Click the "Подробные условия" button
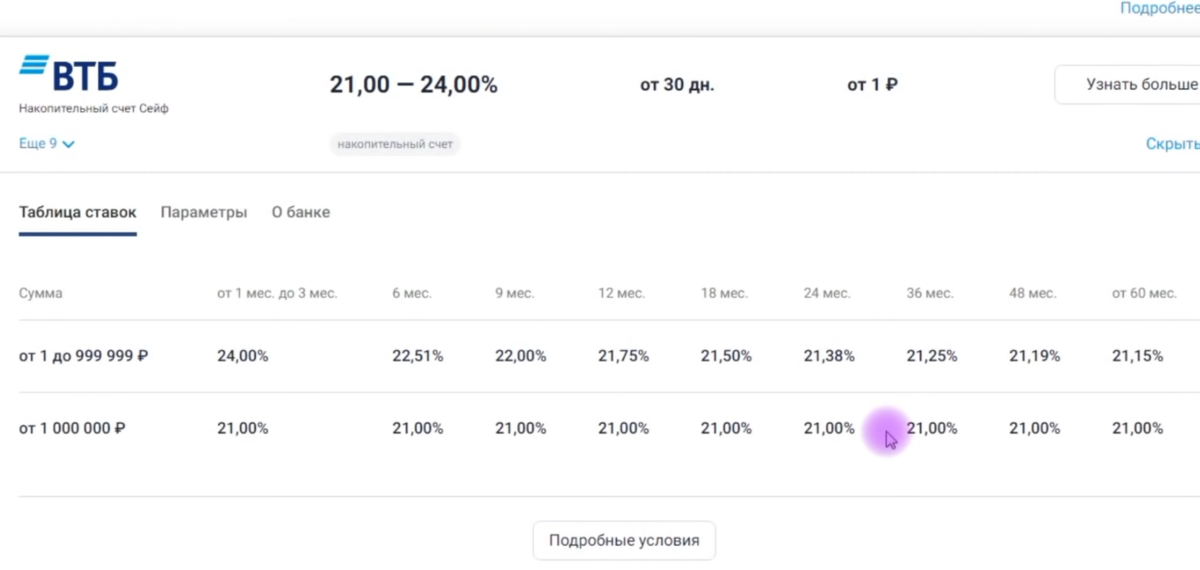 coord(624,541)
